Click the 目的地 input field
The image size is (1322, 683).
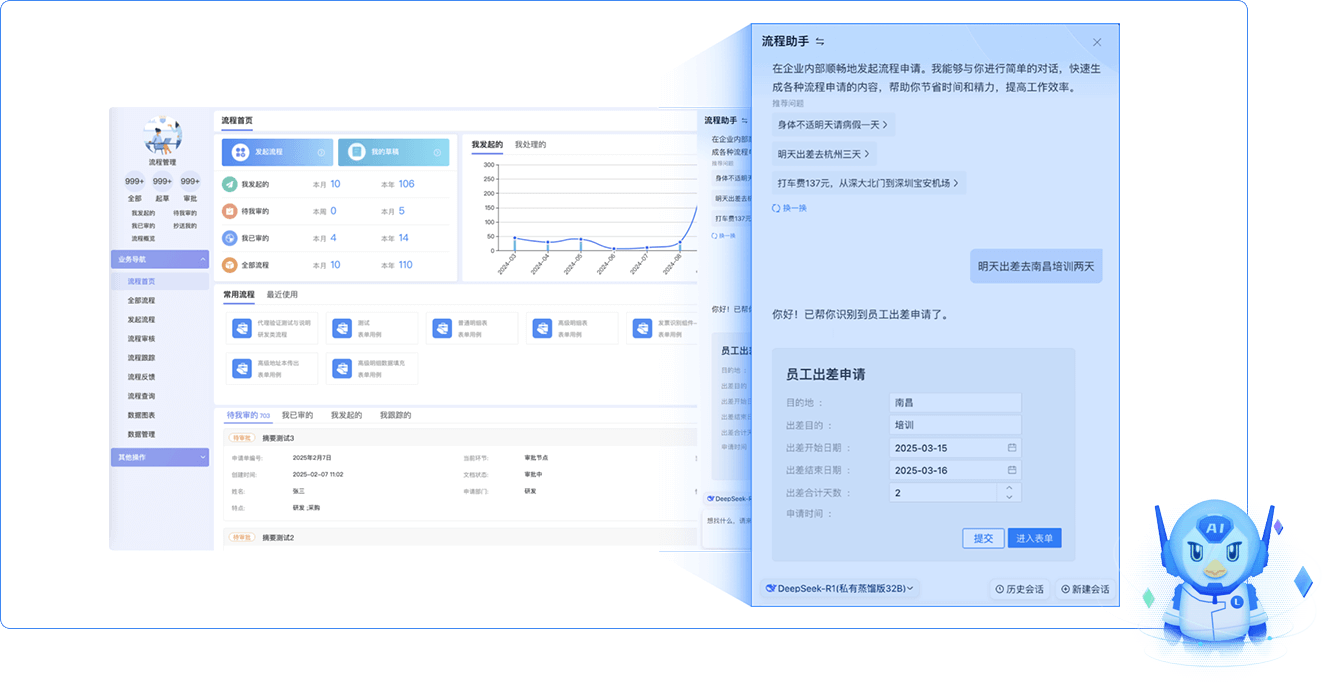coord(954,403)
